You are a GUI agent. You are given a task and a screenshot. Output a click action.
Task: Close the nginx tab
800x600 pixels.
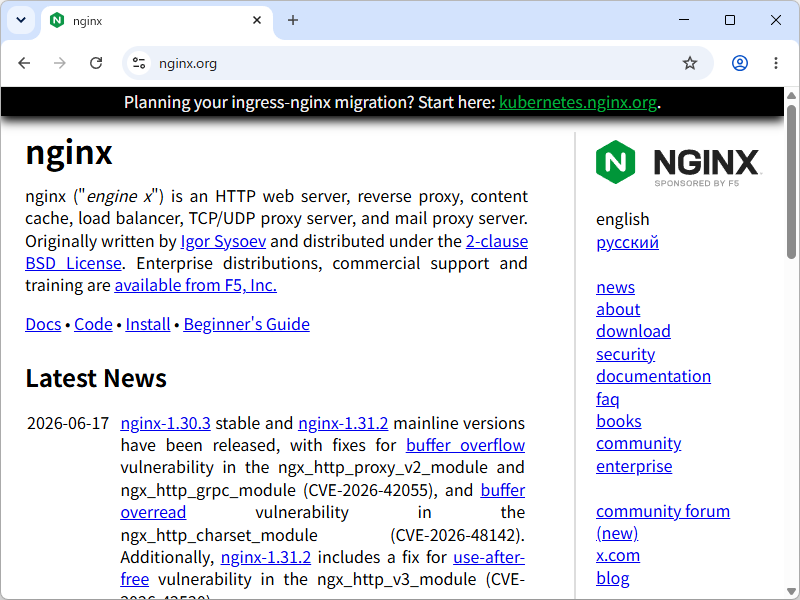(257, 20)
